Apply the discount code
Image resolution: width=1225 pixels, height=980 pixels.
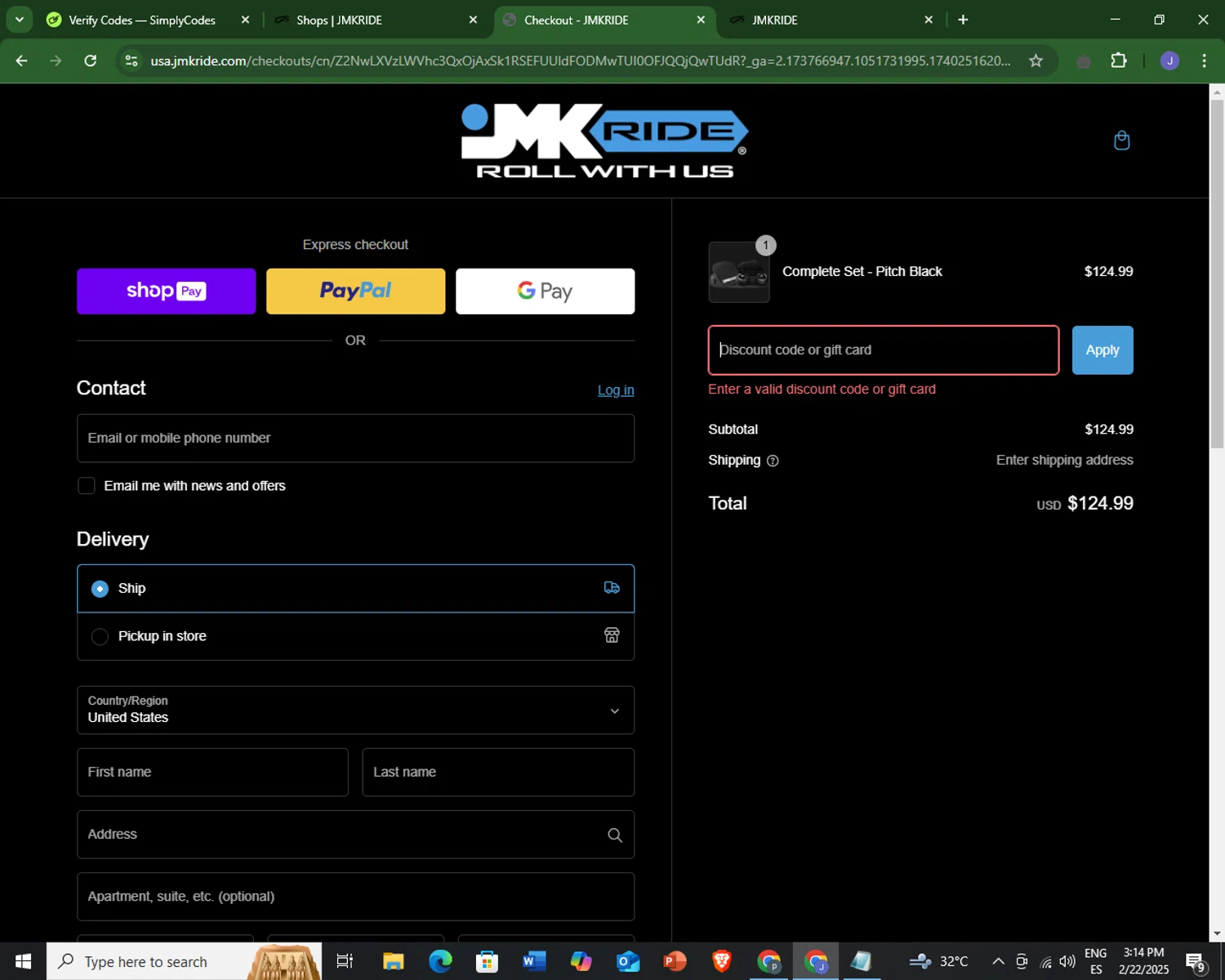1102,350
